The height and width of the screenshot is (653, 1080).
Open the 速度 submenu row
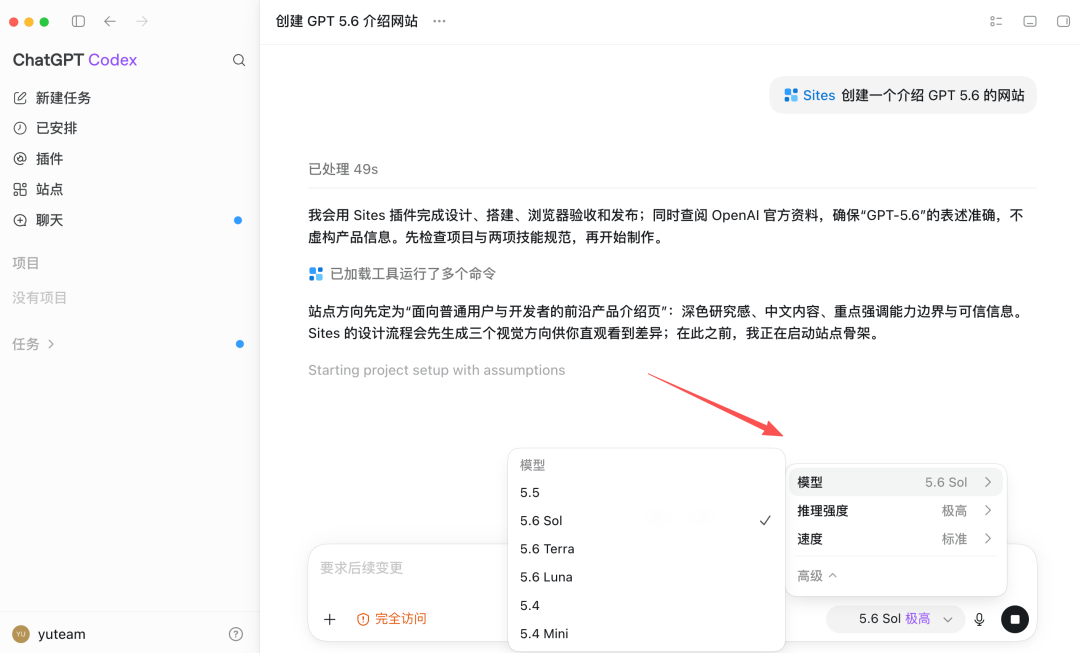[x=895, y=539]
